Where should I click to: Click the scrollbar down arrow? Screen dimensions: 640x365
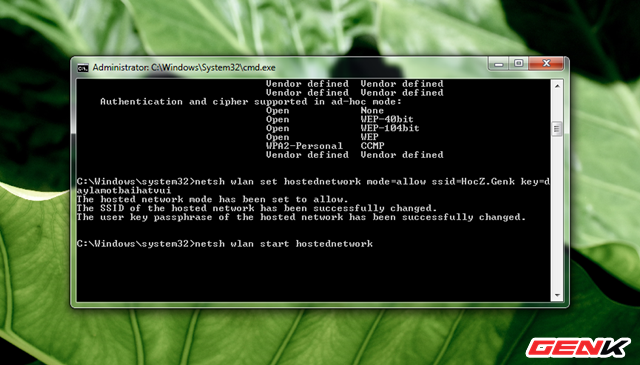tap(557, 295)
